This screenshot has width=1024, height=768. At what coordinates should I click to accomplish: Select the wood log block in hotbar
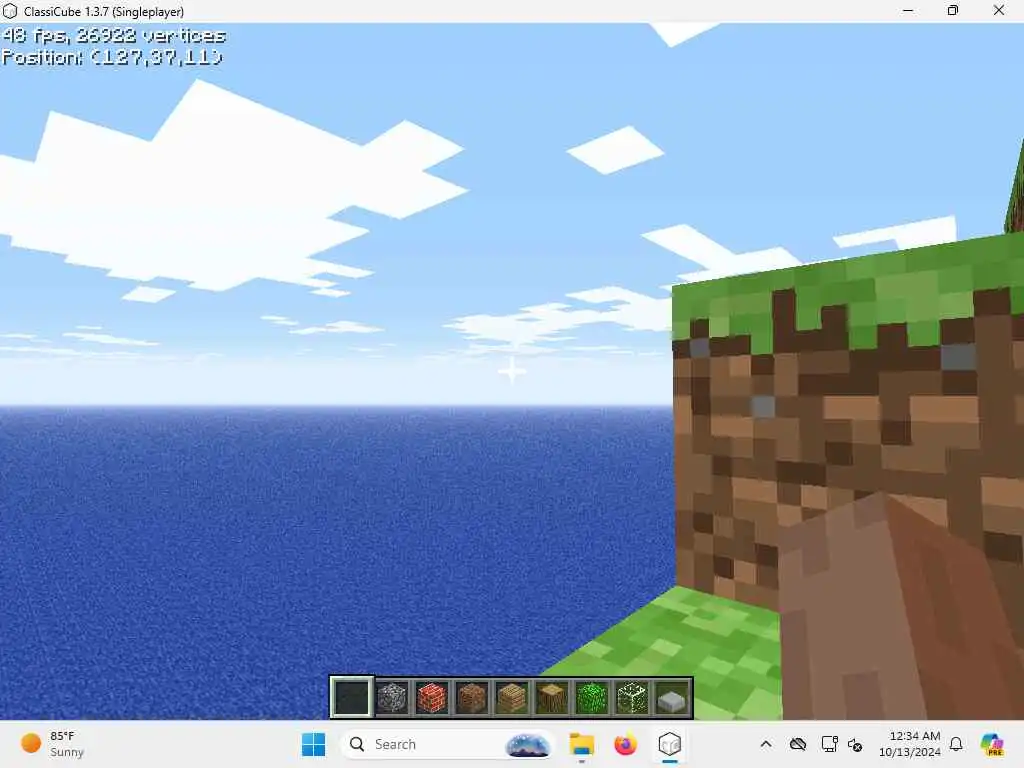pyautogui.click(x=551, y=697)
